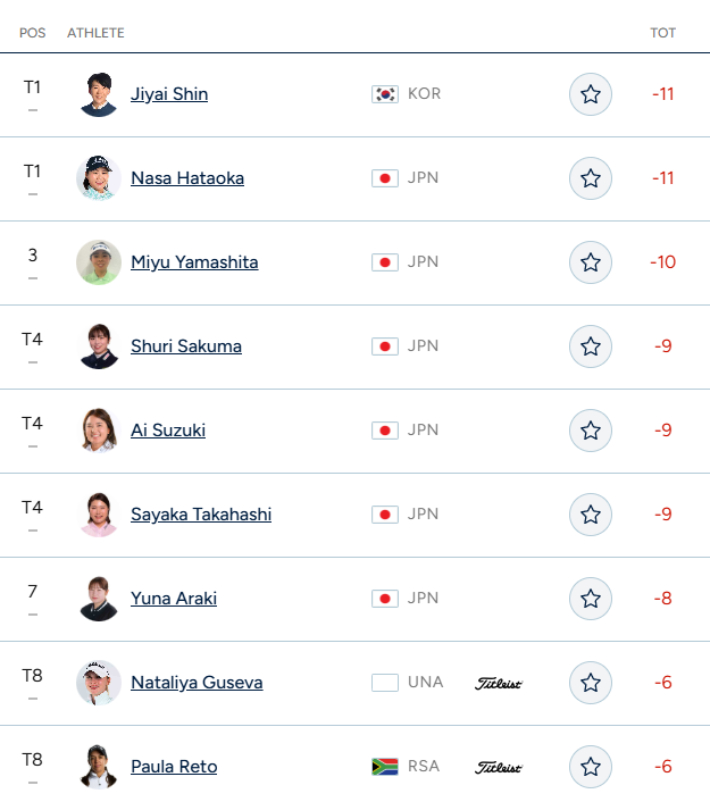Click Yuna Araki's player photo
The width and height of the screenshot is (710, 798).
[99, 599]
